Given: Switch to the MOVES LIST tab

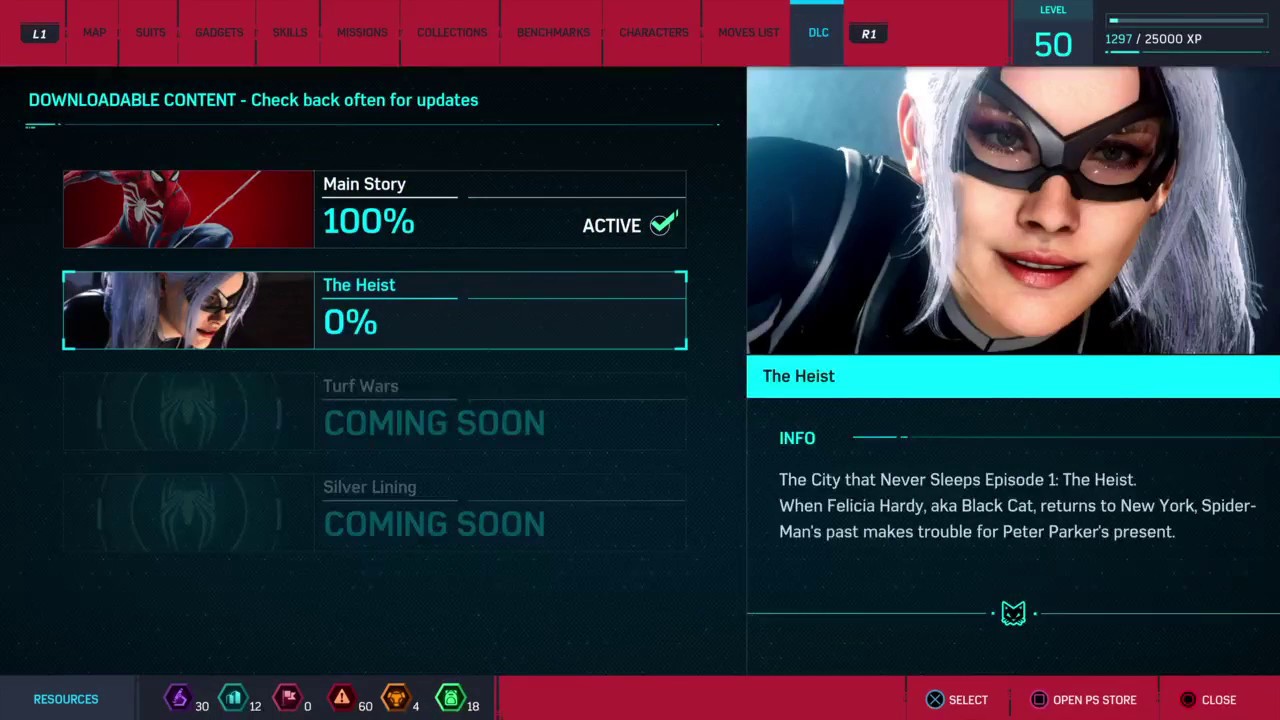Looking at the screenshot, I should click(748, 33).
